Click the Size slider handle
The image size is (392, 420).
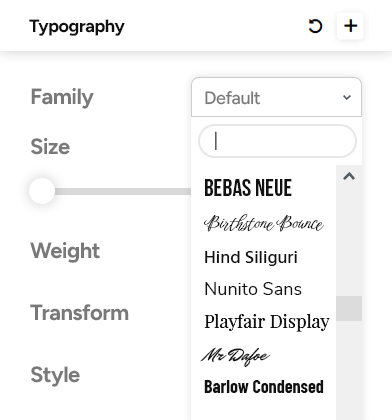pyautogui.click(x=42, y=191)
